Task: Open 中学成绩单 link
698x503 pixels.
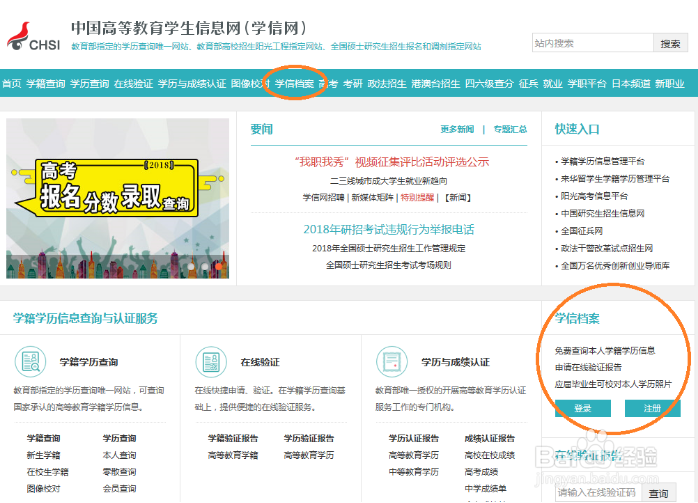Action: pos(486,488)
